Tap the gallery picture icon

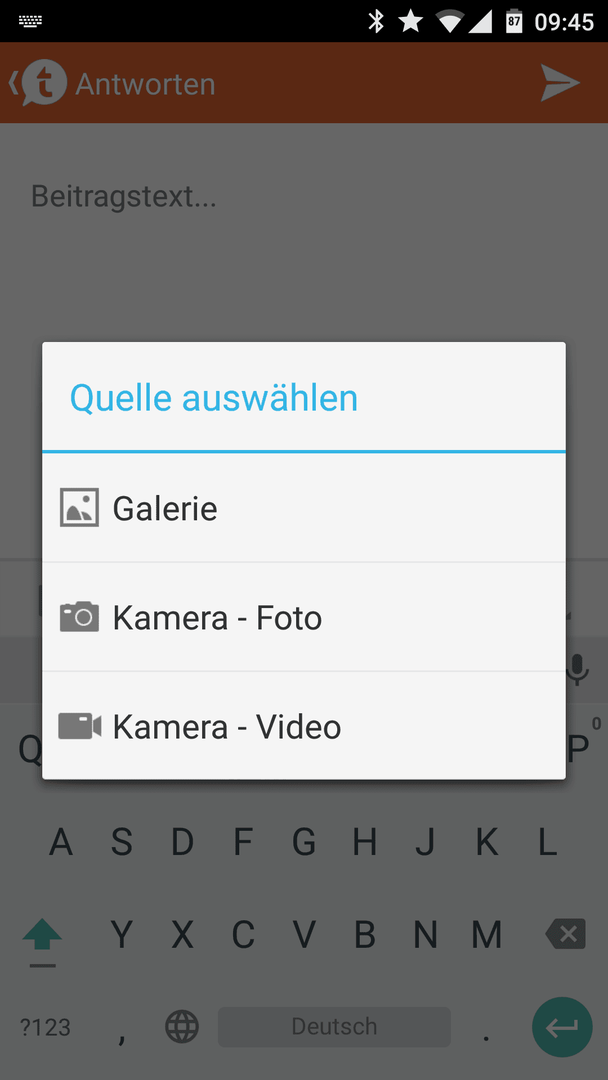coord(79,508)
